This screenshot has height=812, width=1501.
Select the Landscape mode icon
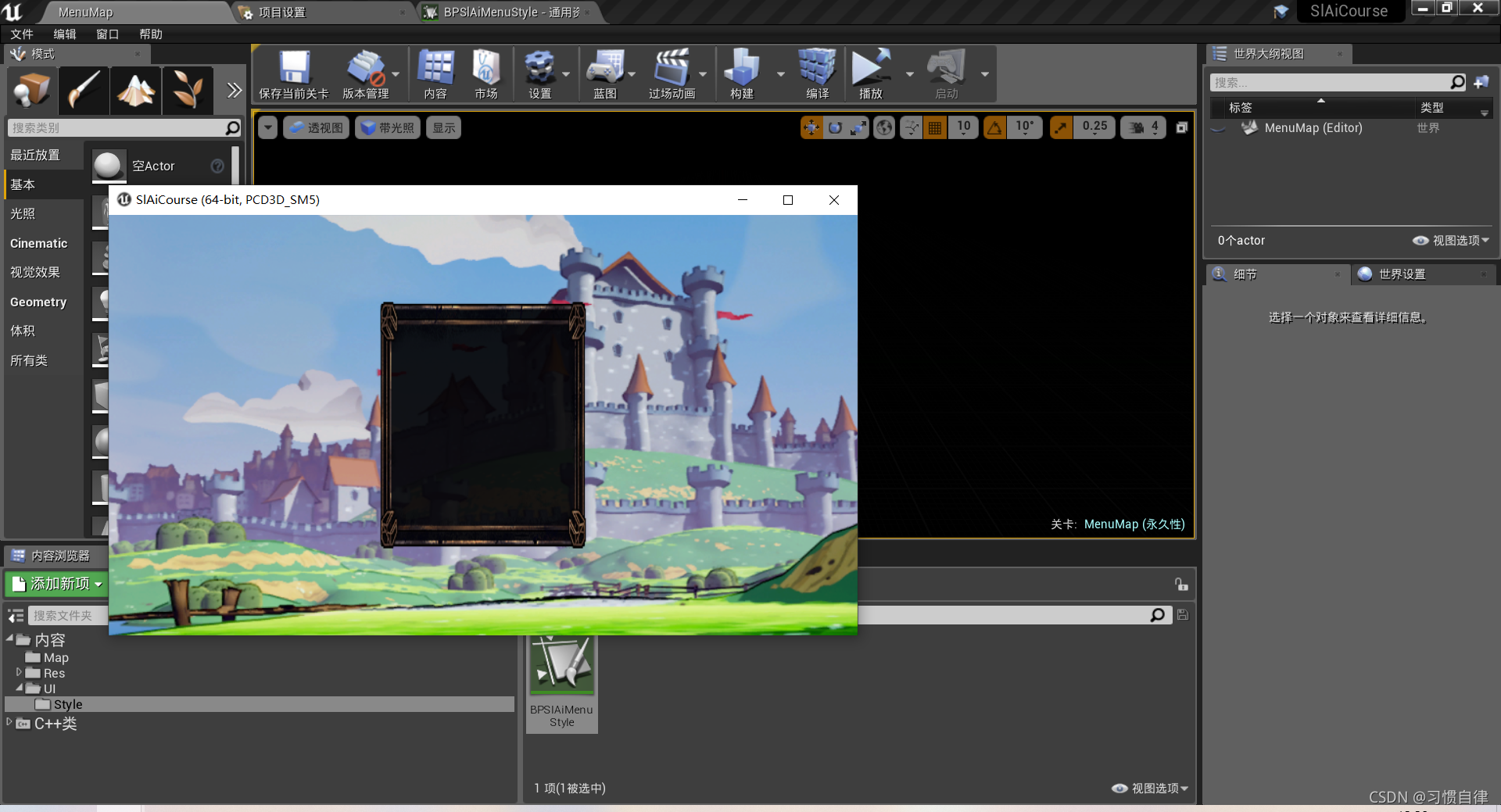135,91
